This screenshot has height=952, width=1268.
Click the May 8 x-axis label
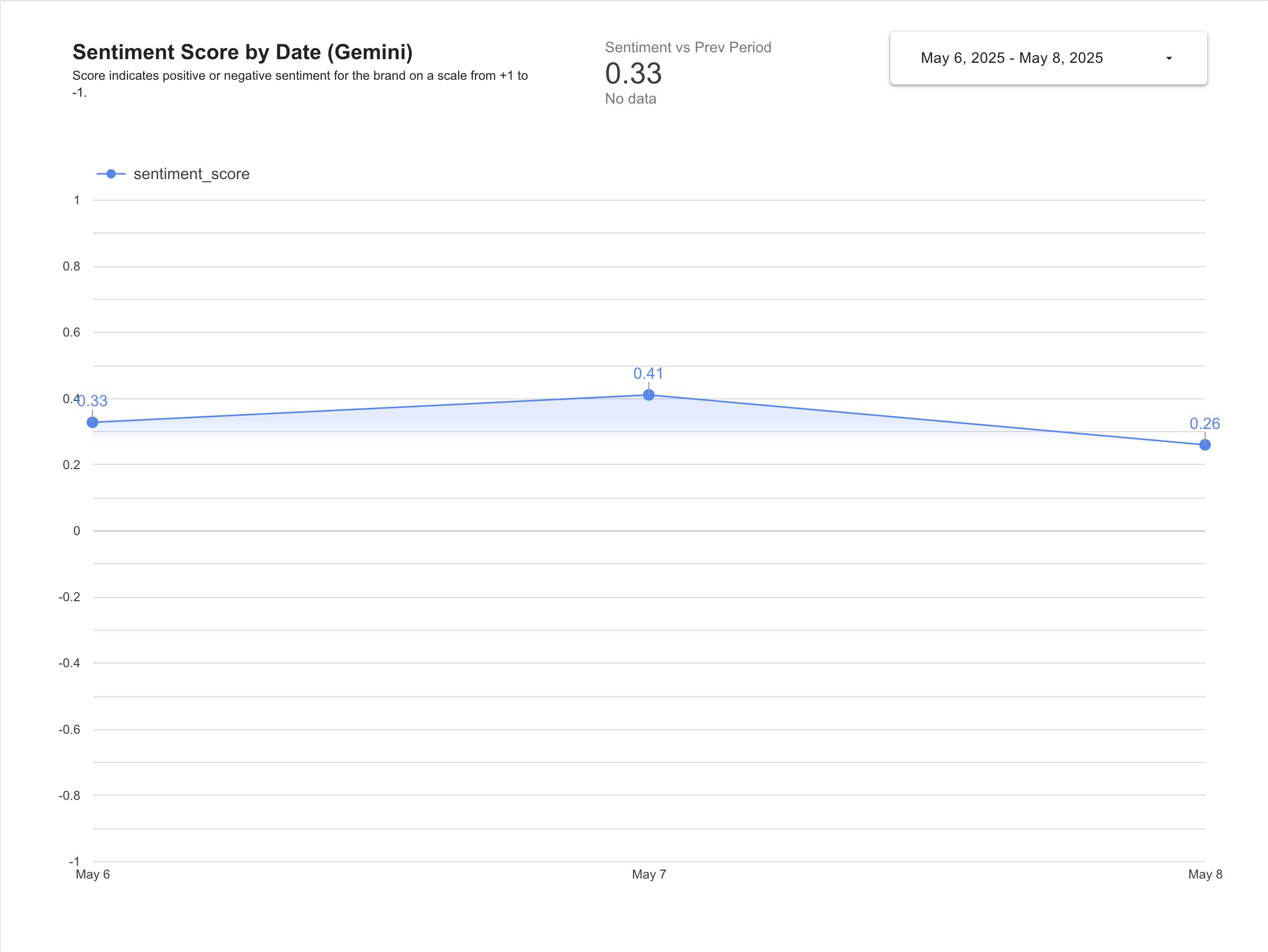pos(1205,874)
